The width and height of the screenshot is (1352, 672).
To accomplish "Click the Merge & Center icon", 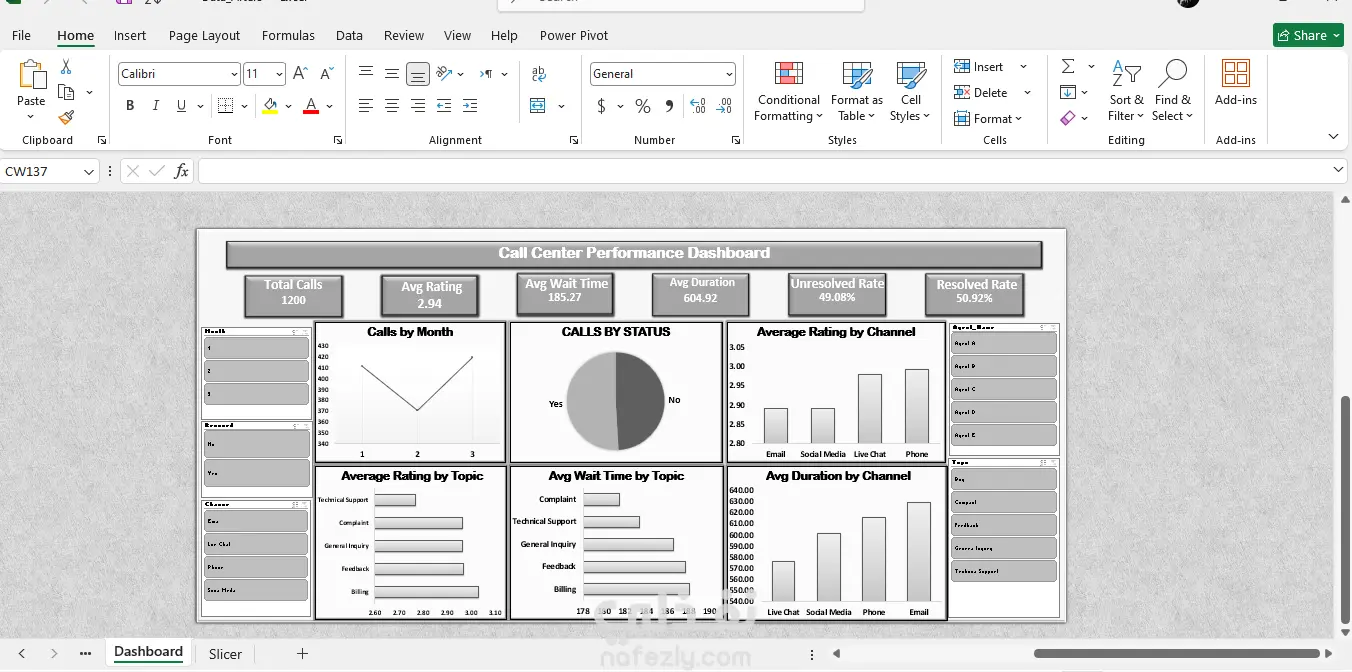I will 538,105.
